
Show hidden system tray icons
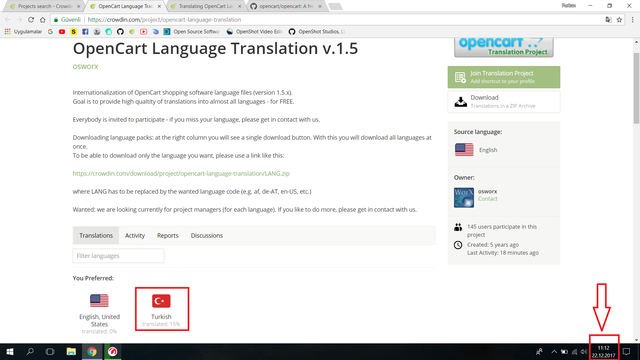click(554, 352)
